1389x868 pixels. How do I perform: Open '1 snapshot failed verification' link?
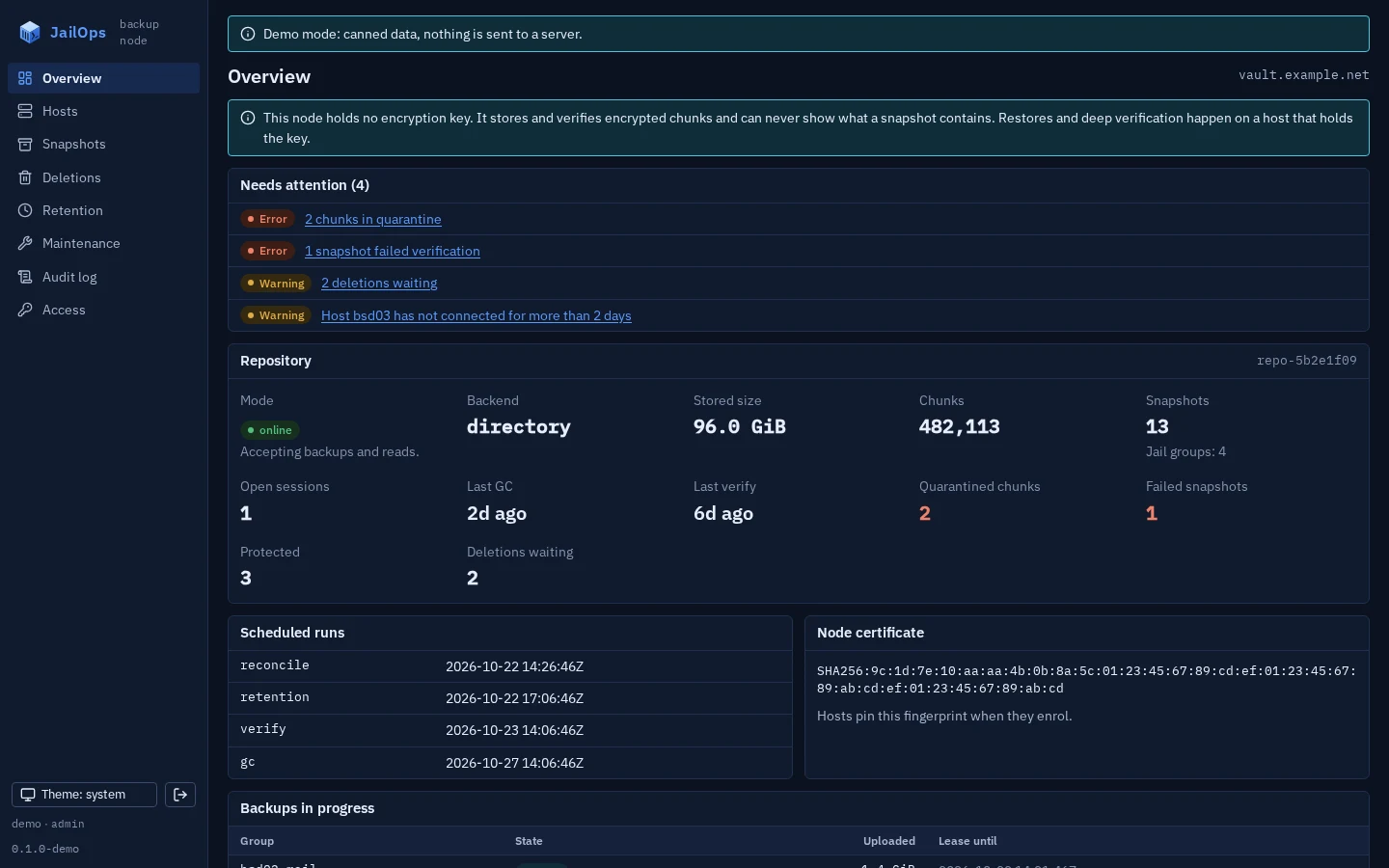393,251
